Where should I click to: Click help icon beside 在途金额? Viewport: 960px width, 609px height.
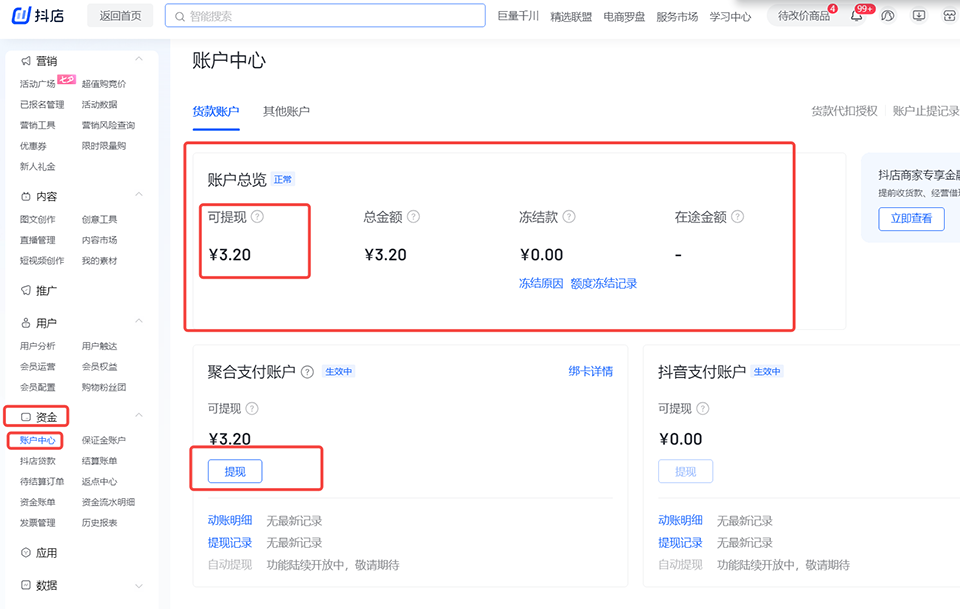pyautogui.click(x=738, y=217)
